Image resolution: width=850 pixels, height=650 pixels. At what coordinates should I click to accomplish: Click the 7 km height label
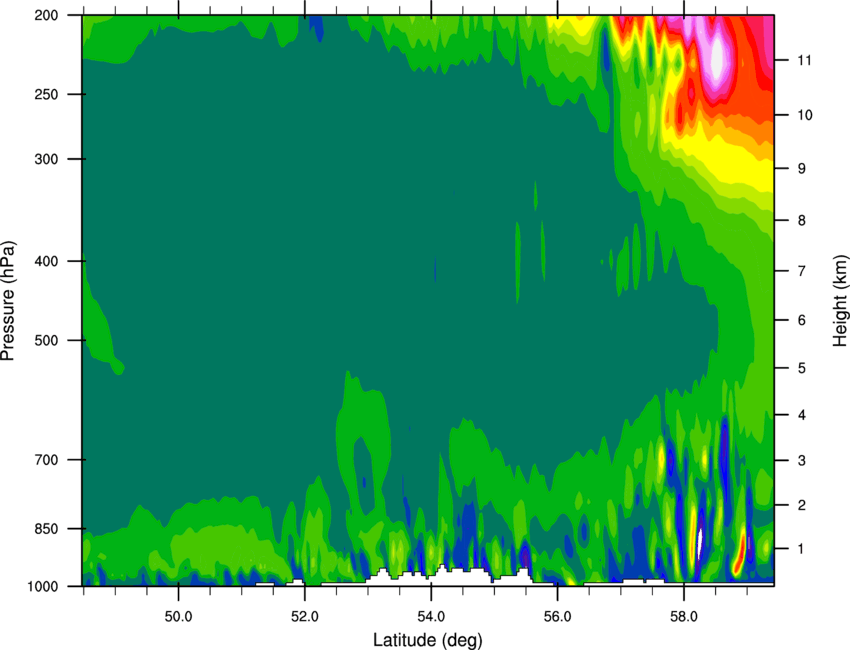[x=802, y=271]
